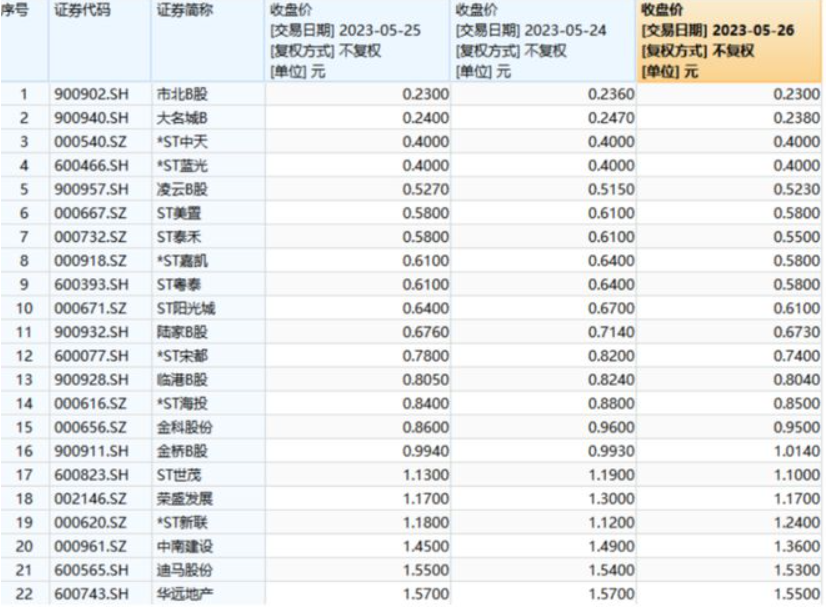Select the 2023-05-24 closing price column header

(x=543, y=40)
